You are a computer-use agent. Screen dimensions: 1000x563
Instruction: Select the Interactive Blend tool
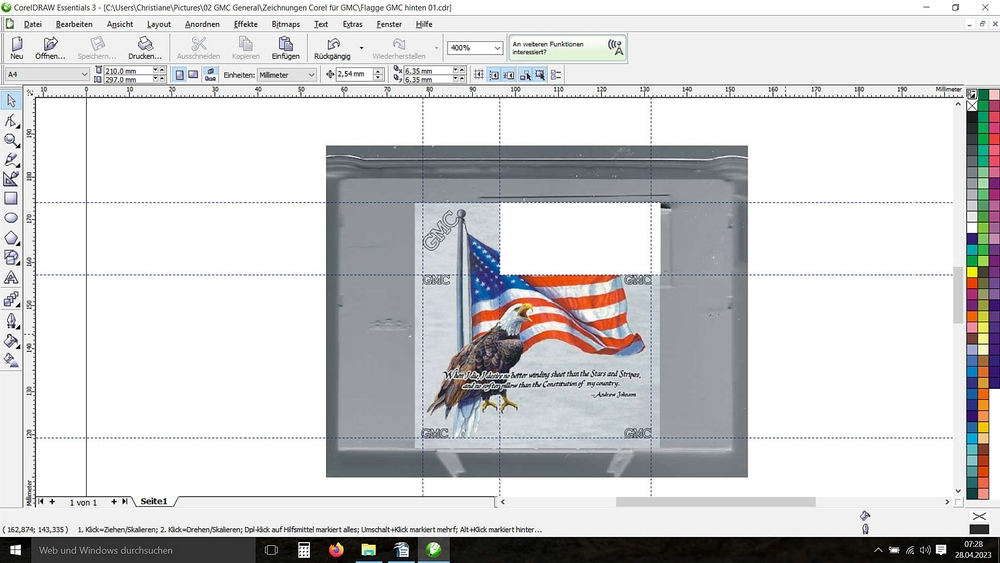pos(11,299)
